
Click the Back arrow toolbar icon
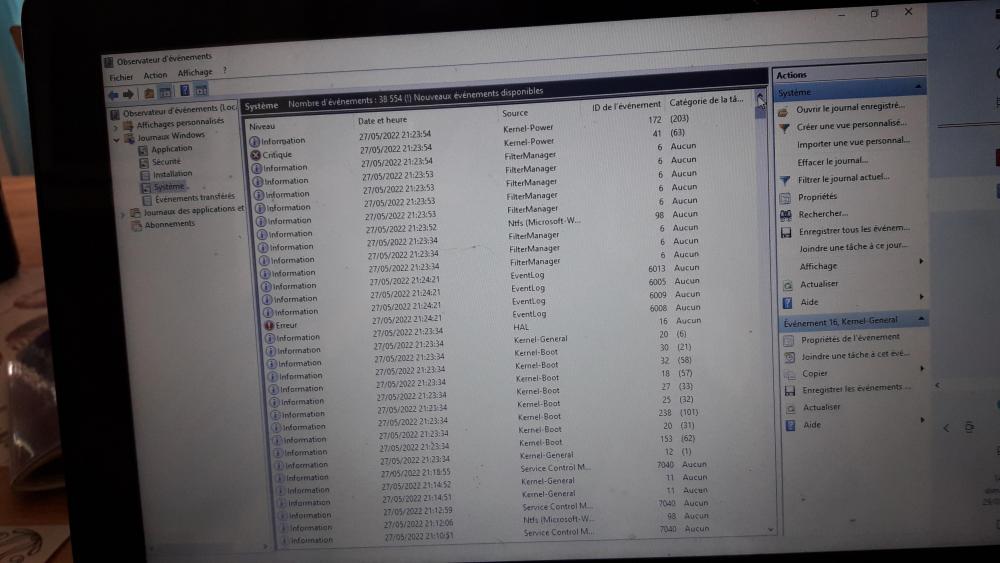click(114, 95)
